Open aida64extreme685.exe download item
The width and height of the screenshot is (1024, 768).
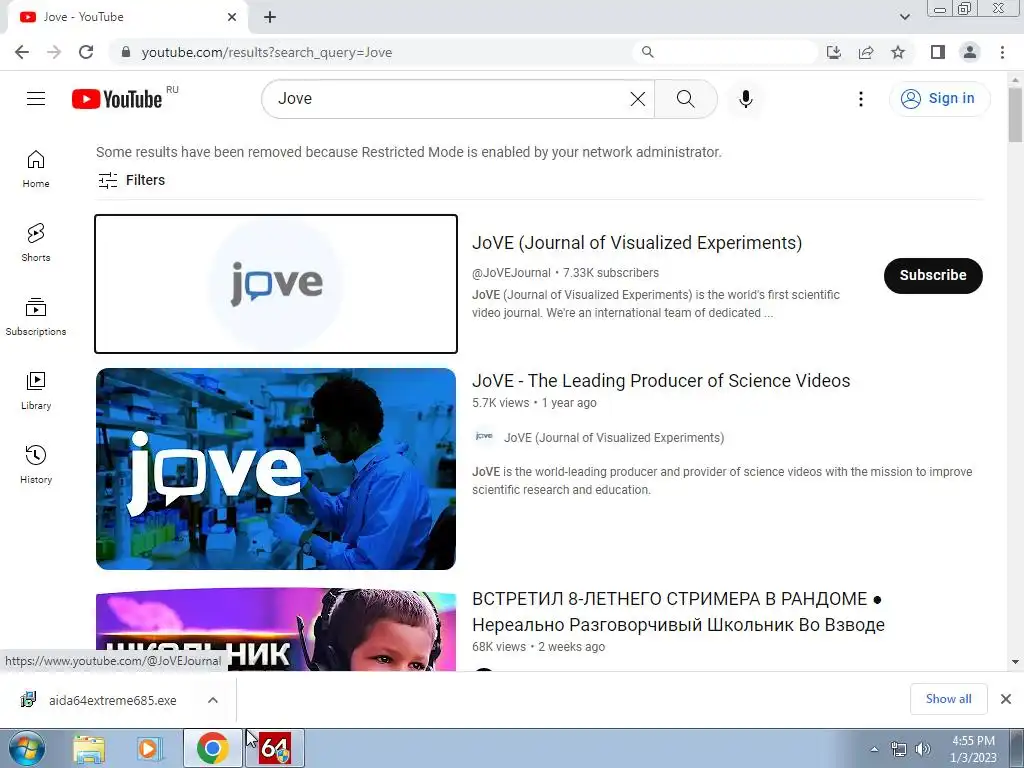pos(112,700)
